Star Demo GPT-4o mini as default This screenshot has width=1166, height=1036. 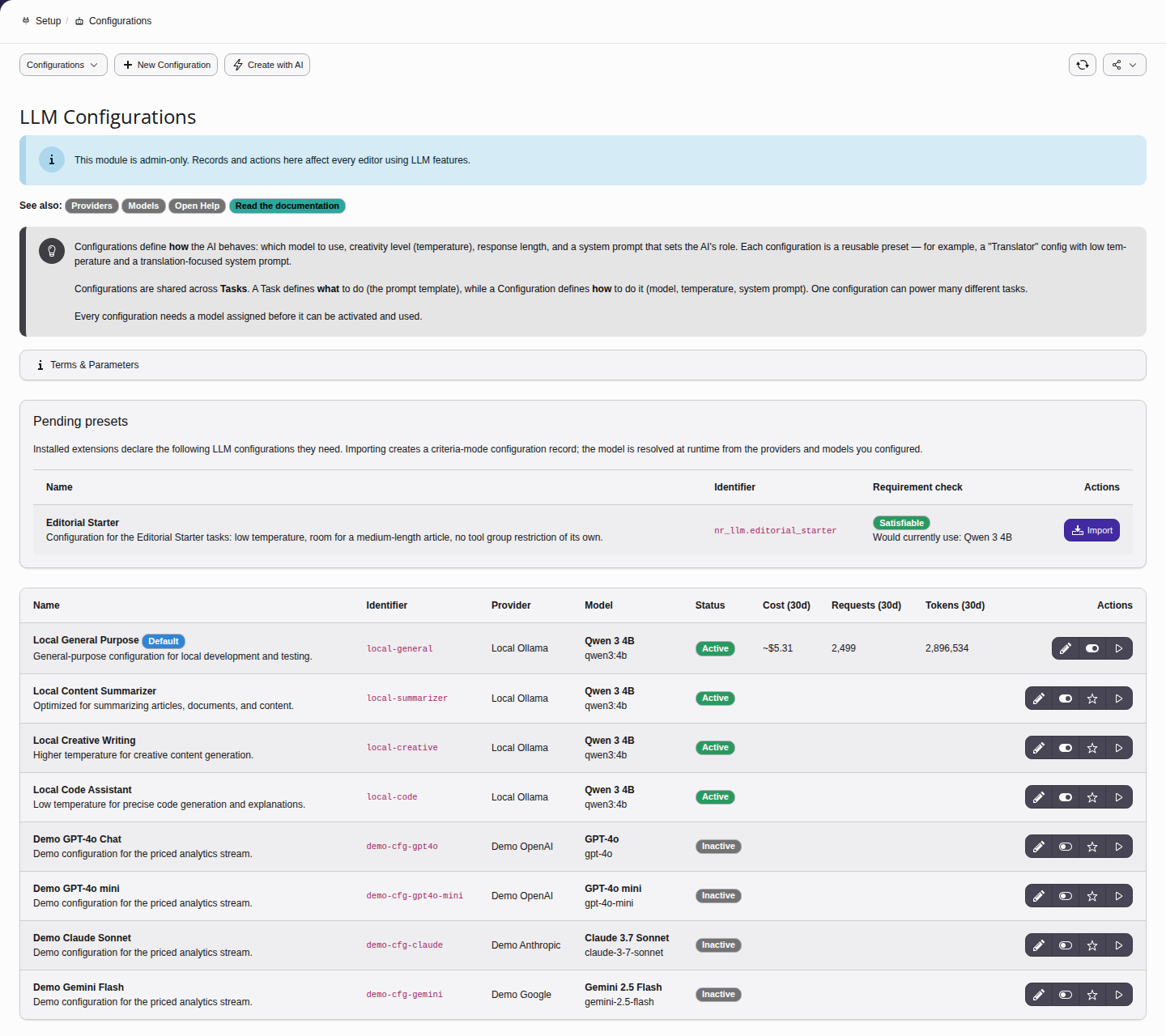[x=1092, y=896]
